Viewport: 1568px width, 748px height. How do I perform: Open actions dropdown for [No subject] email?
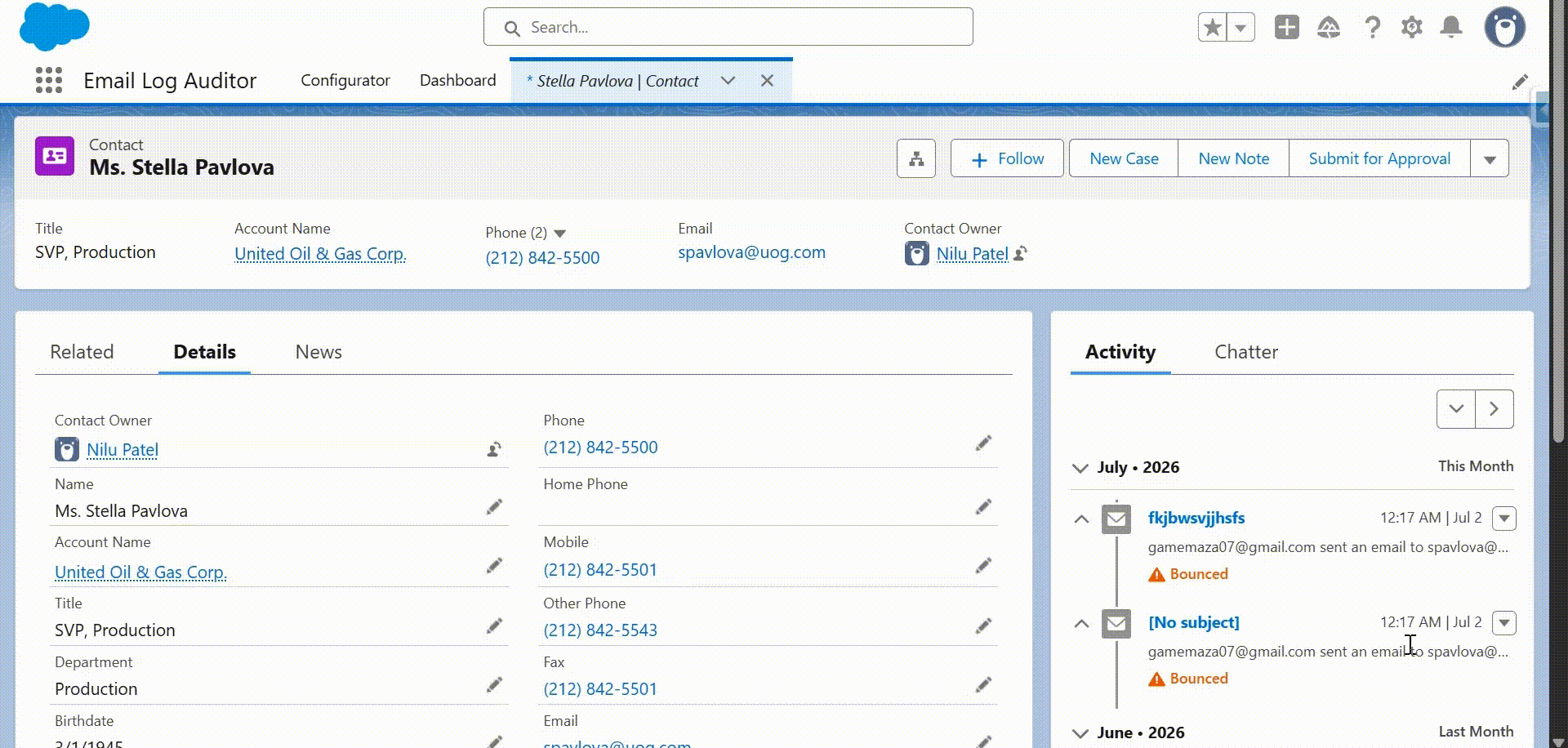pyautogui.click(x=1504, y=622)
